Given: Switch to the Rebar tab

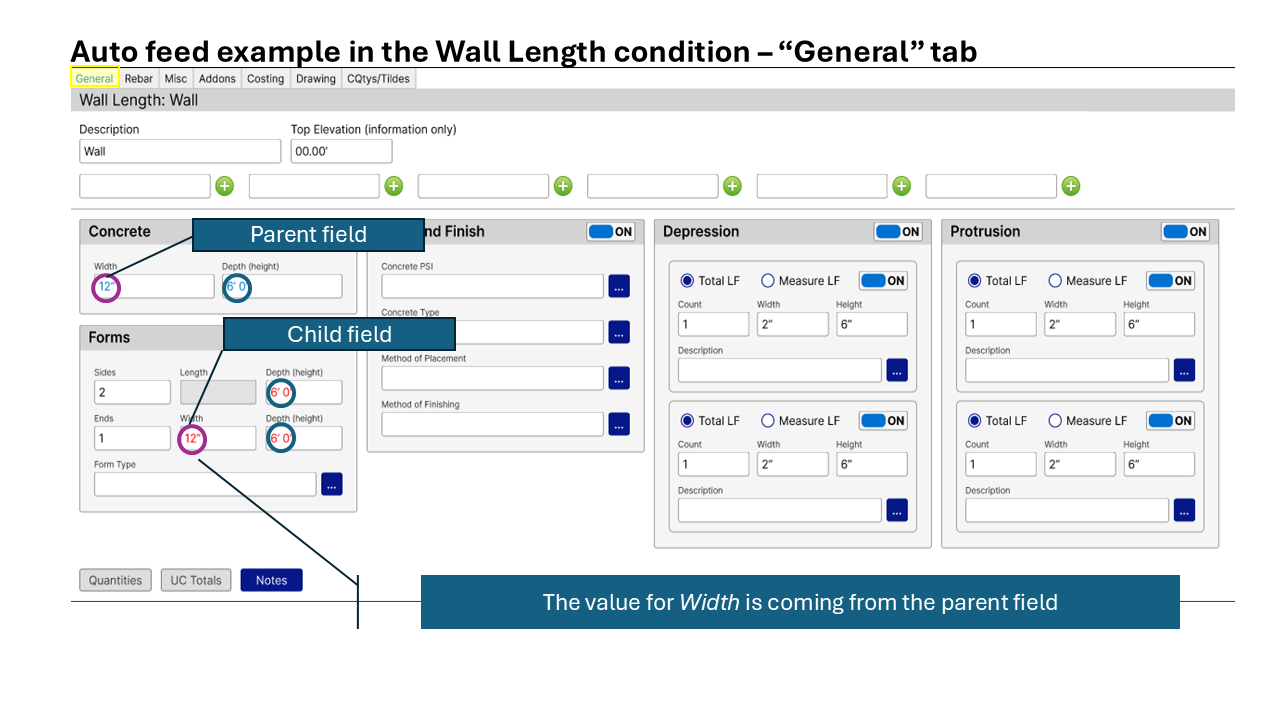Looking at the screenshot, I should point(139,79).
